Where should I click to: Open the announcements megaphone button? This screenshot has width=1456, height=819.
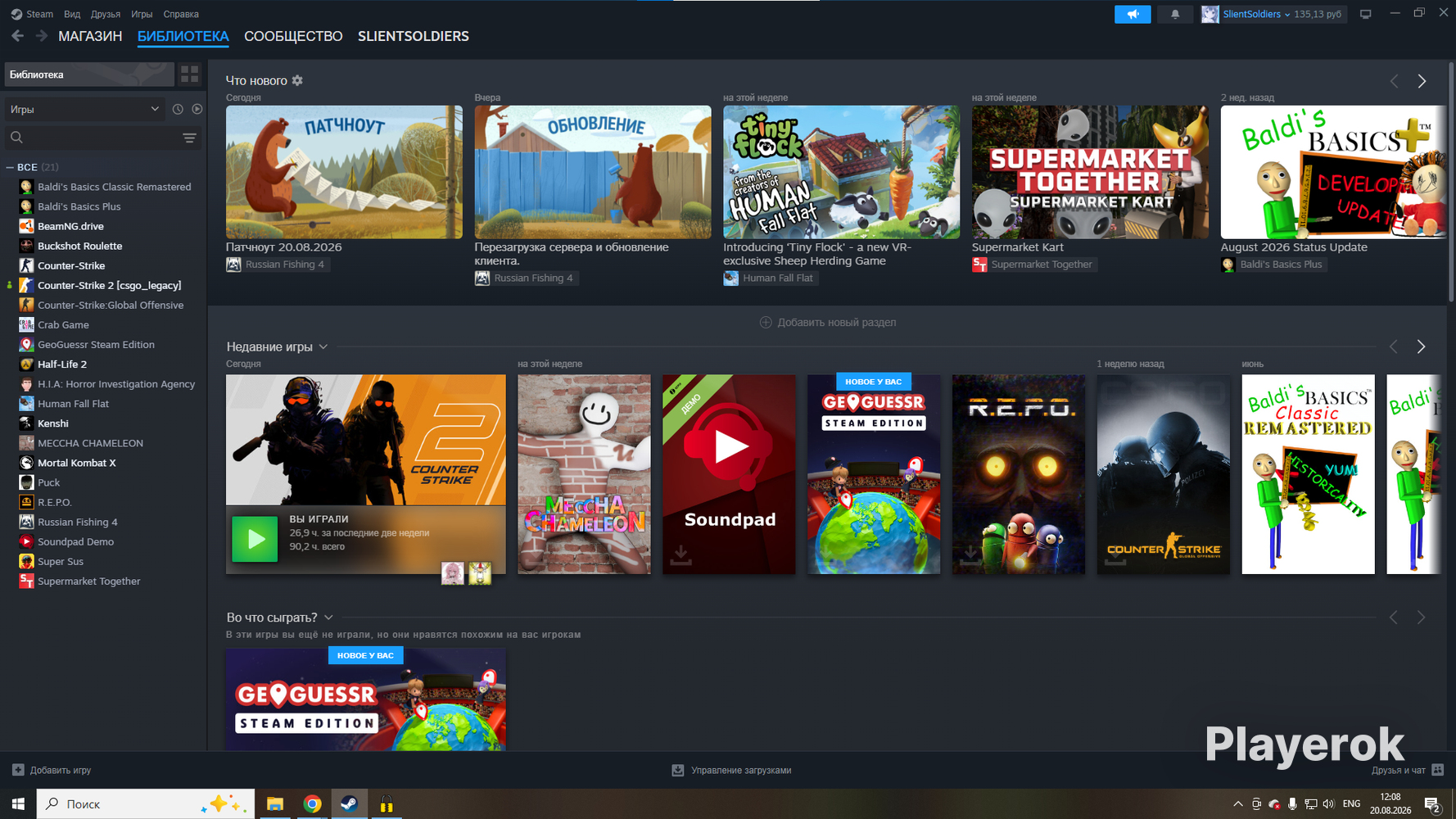pos(1133,14)
